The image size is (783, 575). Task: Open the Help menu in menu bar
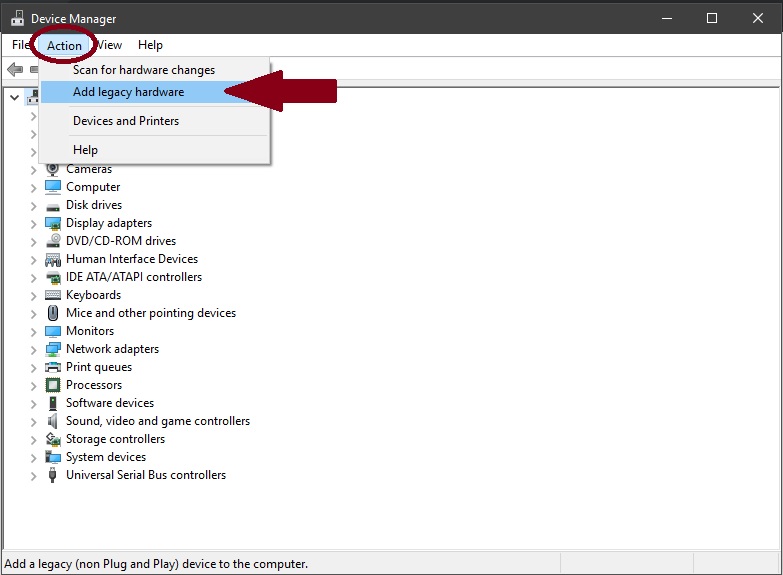point(150,45)
